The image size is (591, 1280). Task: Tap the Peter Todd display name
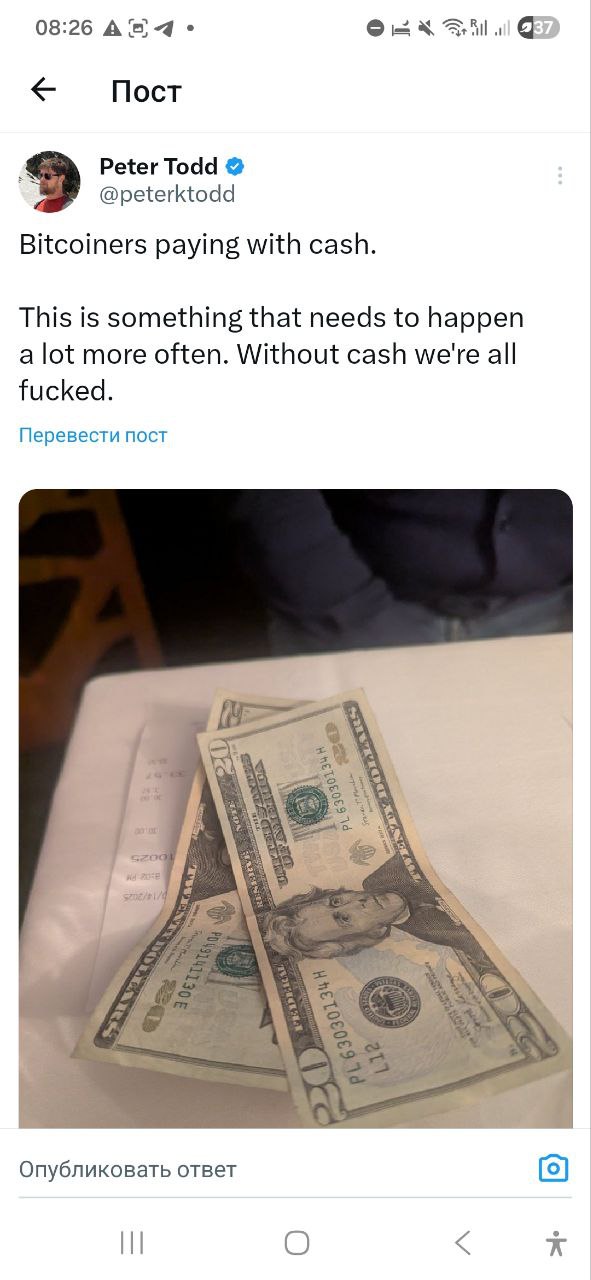pyautogui.click(x=158, y=166)
